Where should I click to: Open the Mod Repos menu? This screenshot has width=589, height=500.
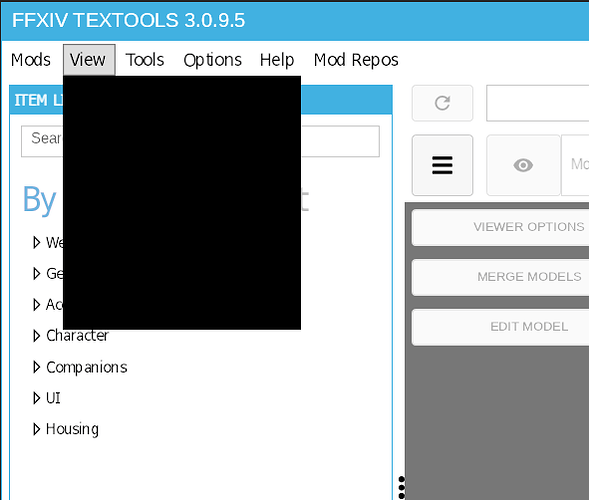pos(356,60)
